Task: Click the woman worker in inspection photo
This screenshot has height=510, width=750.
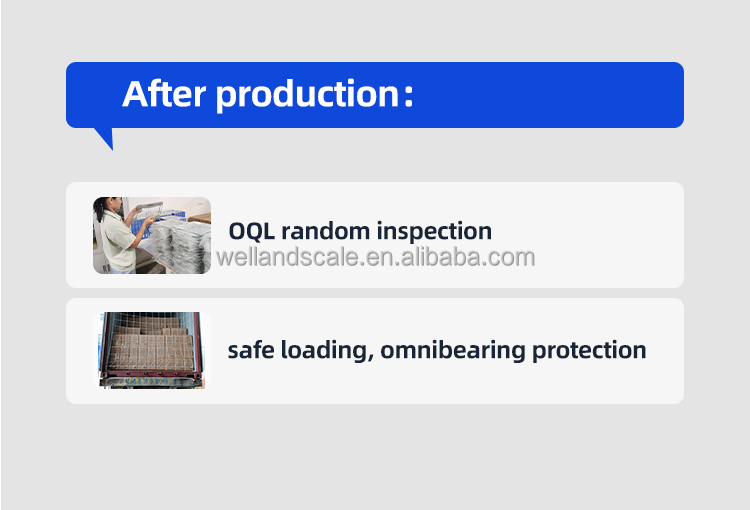Action: coord(117,235)
